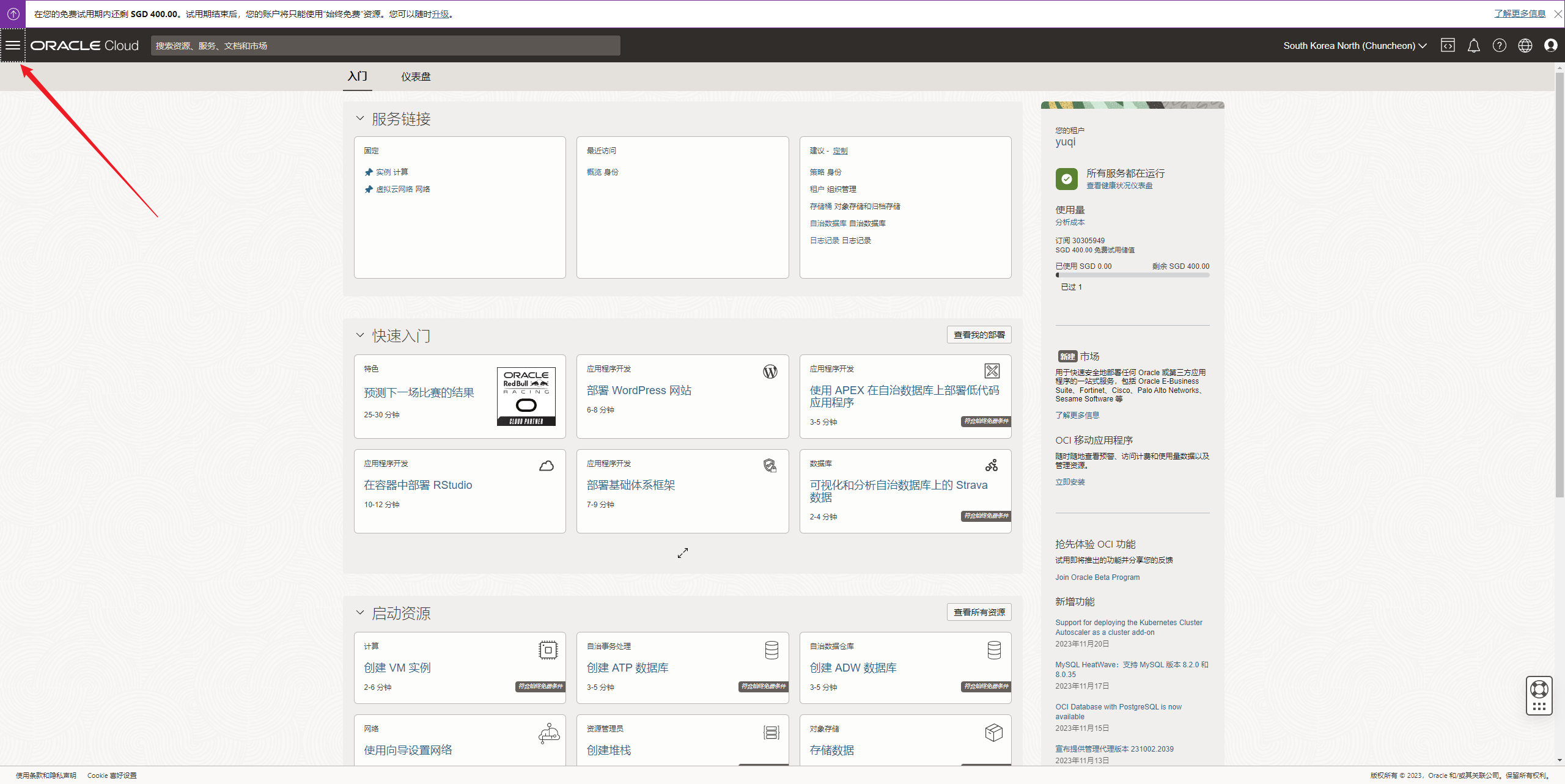Open South Korea North region dropdown
1565x784 pixels.
[1355, 45]
